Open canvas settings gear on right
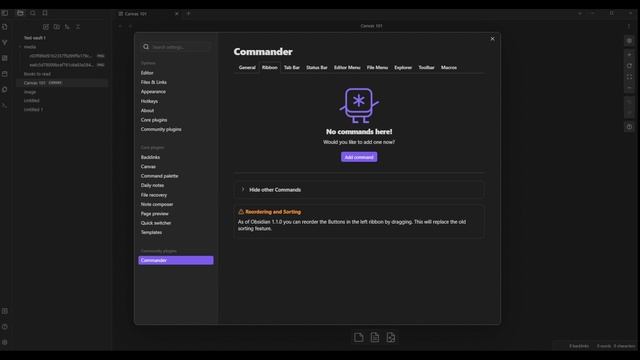The width and height of the screenshot is (640, 360). (629, 41)
